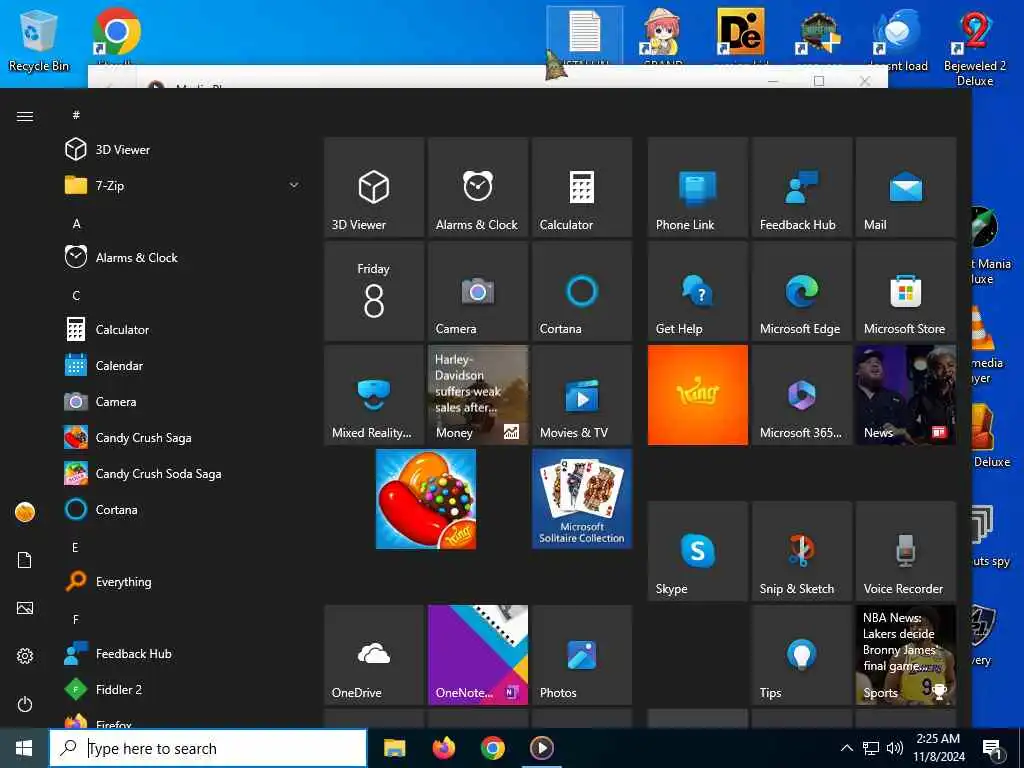Open the user account avatar
Viewport: 1024px width, 768px height.
coord(25,512)
